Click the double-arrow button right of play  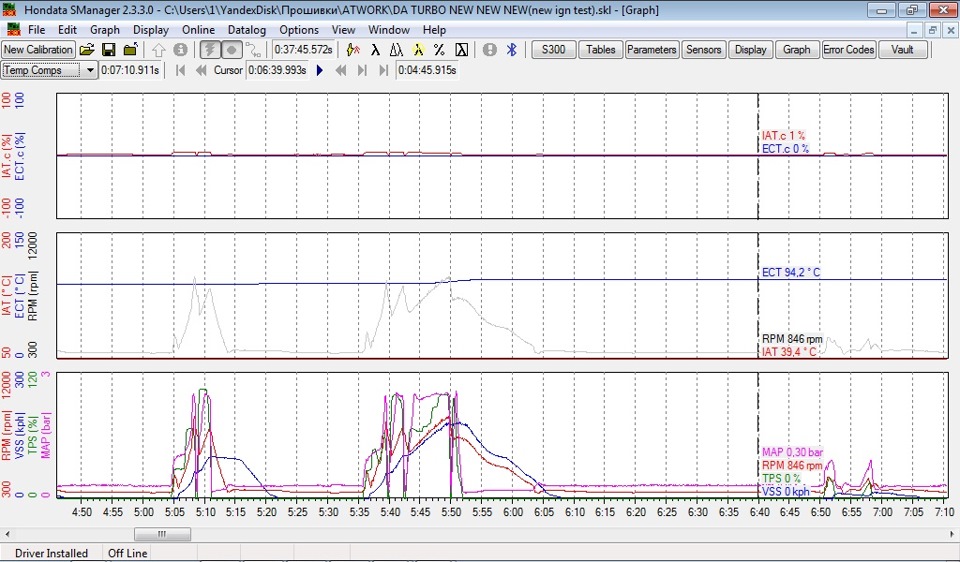pyautogui.click(x=341, y=70)
